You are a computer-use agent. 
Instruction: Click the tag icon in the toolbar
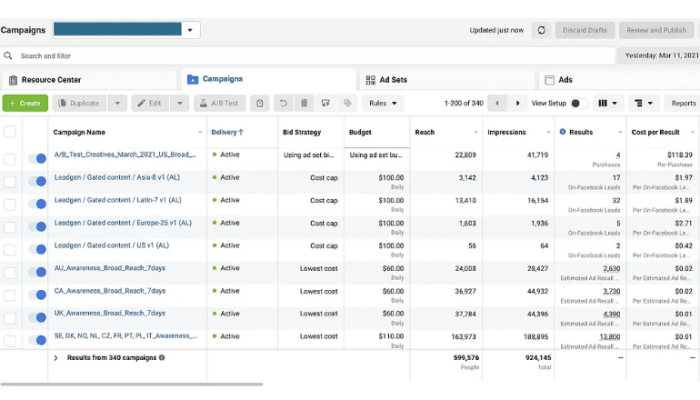(x=346, y=103)
